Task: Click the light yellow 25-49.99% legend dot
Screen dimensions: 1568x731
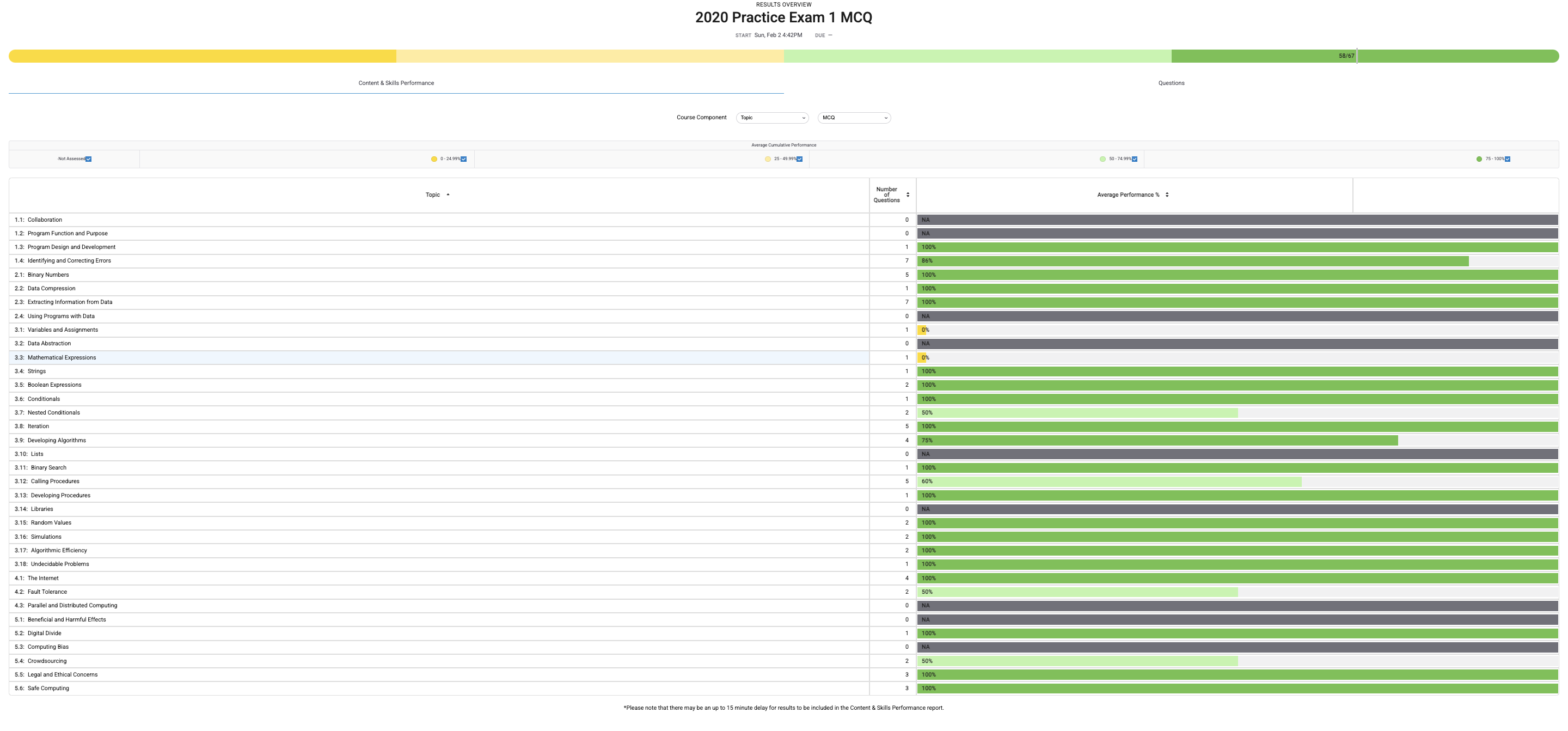Action: 768,159
